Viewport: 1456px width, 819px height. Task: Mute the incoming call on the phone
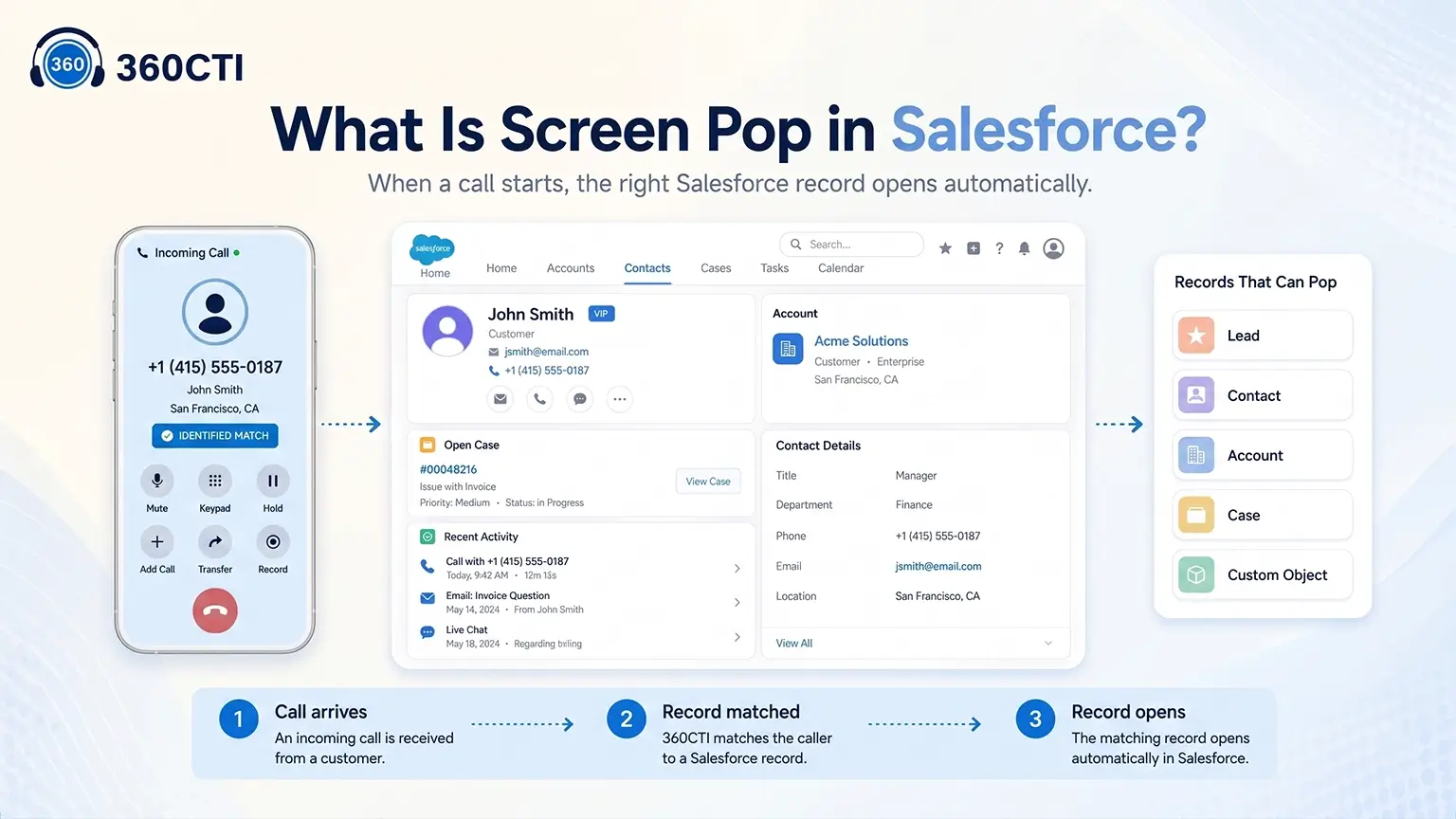click(157, 481)
